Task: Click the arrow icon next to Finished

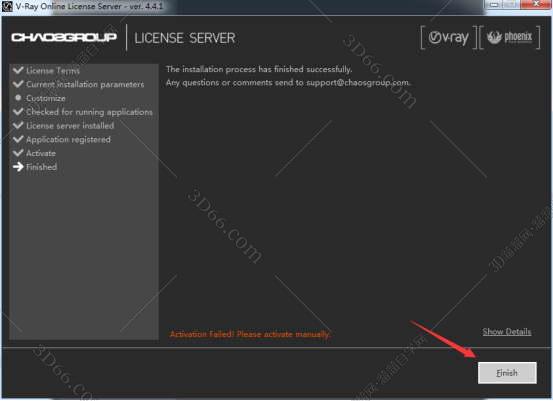Action: pos(18,166)
